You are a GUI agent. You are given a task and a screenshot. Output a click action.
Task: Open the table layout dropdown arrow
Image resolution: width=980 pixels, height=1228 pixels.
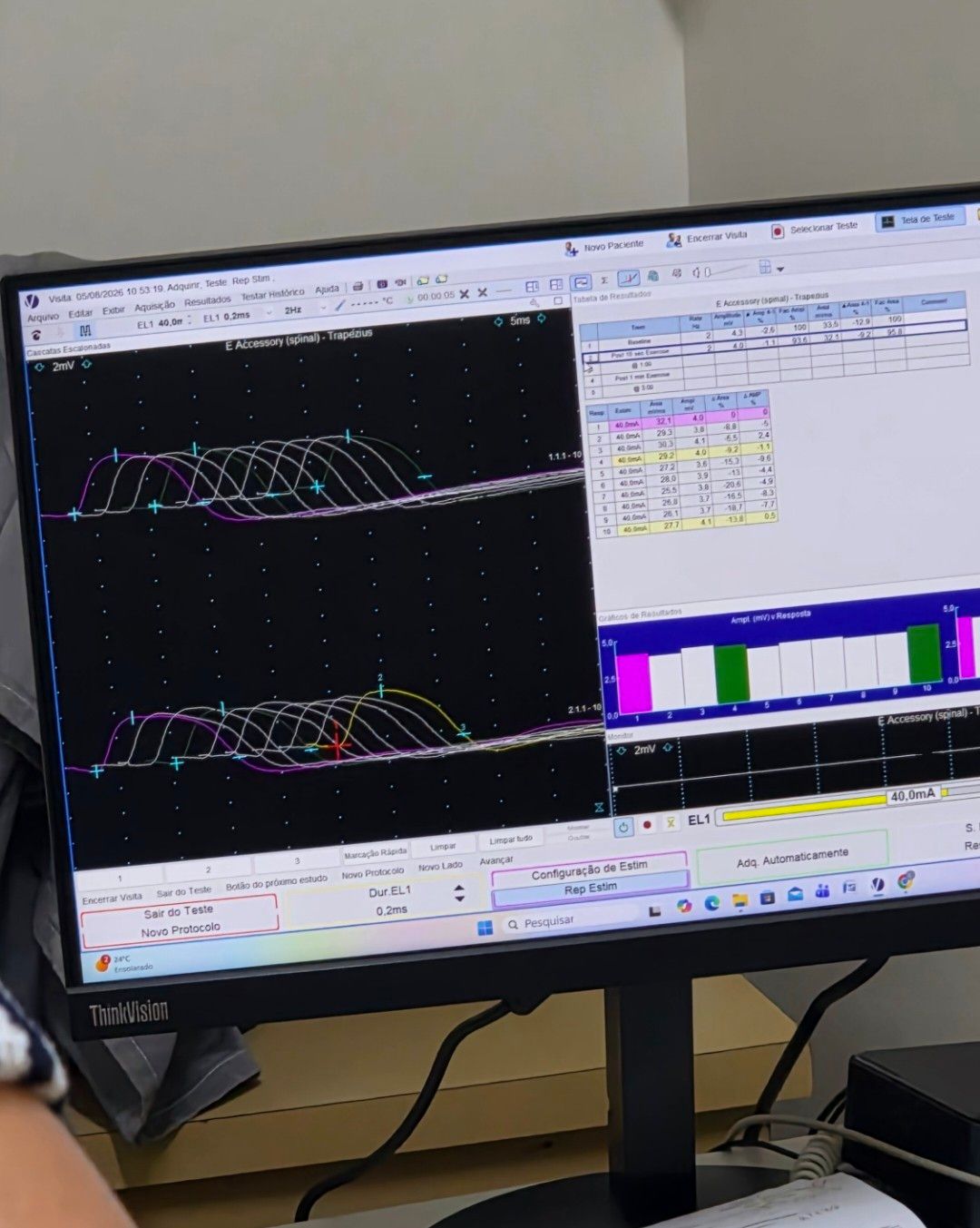780,269
